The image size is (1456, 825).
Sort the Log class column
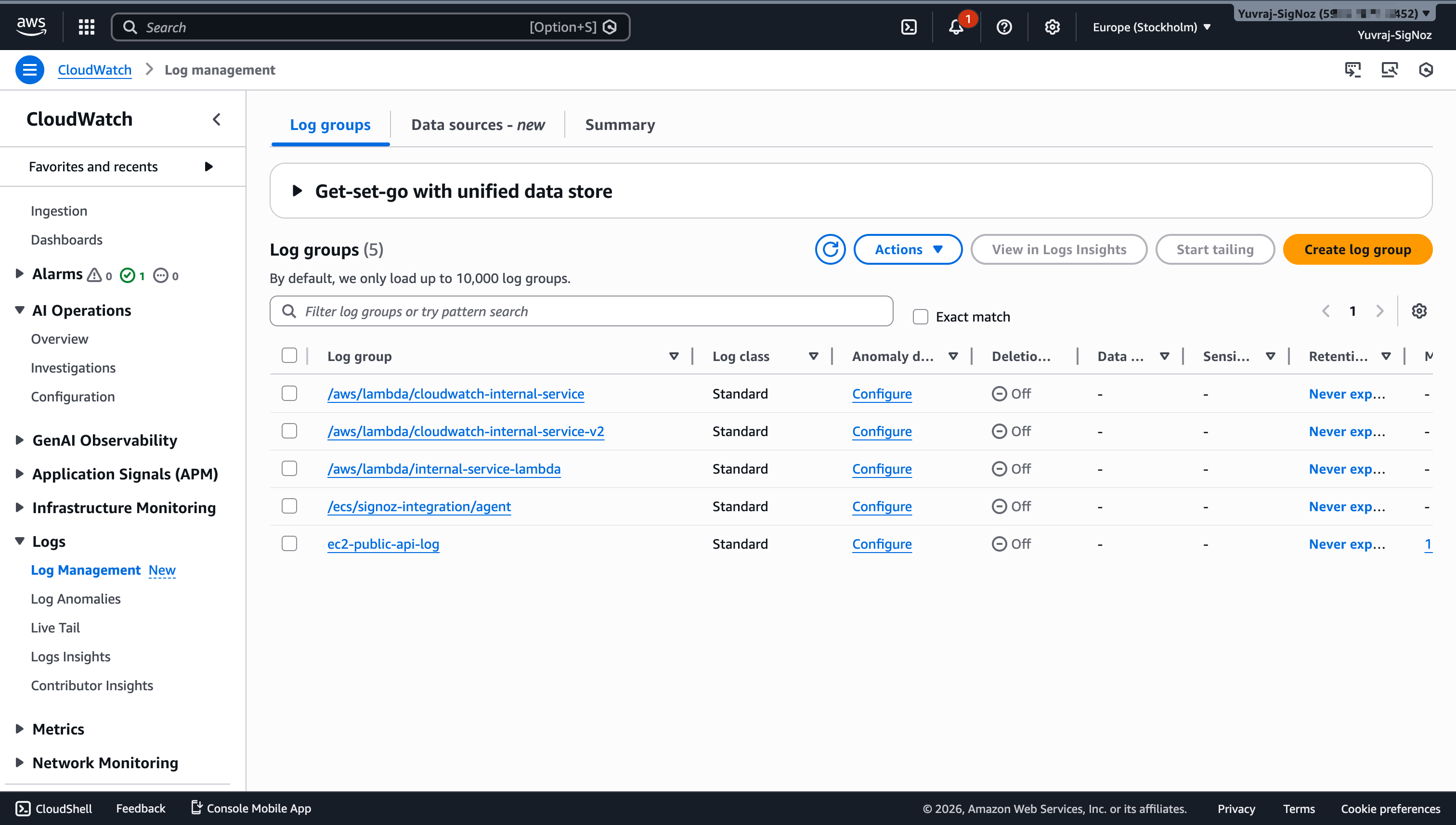(x=814, y=356)
